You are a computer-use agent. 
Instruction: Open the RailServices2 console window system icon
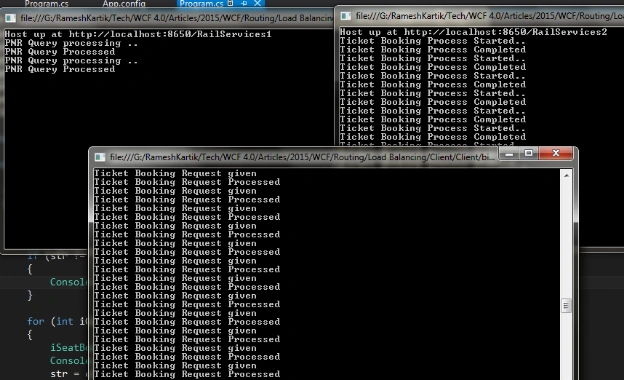346,16
